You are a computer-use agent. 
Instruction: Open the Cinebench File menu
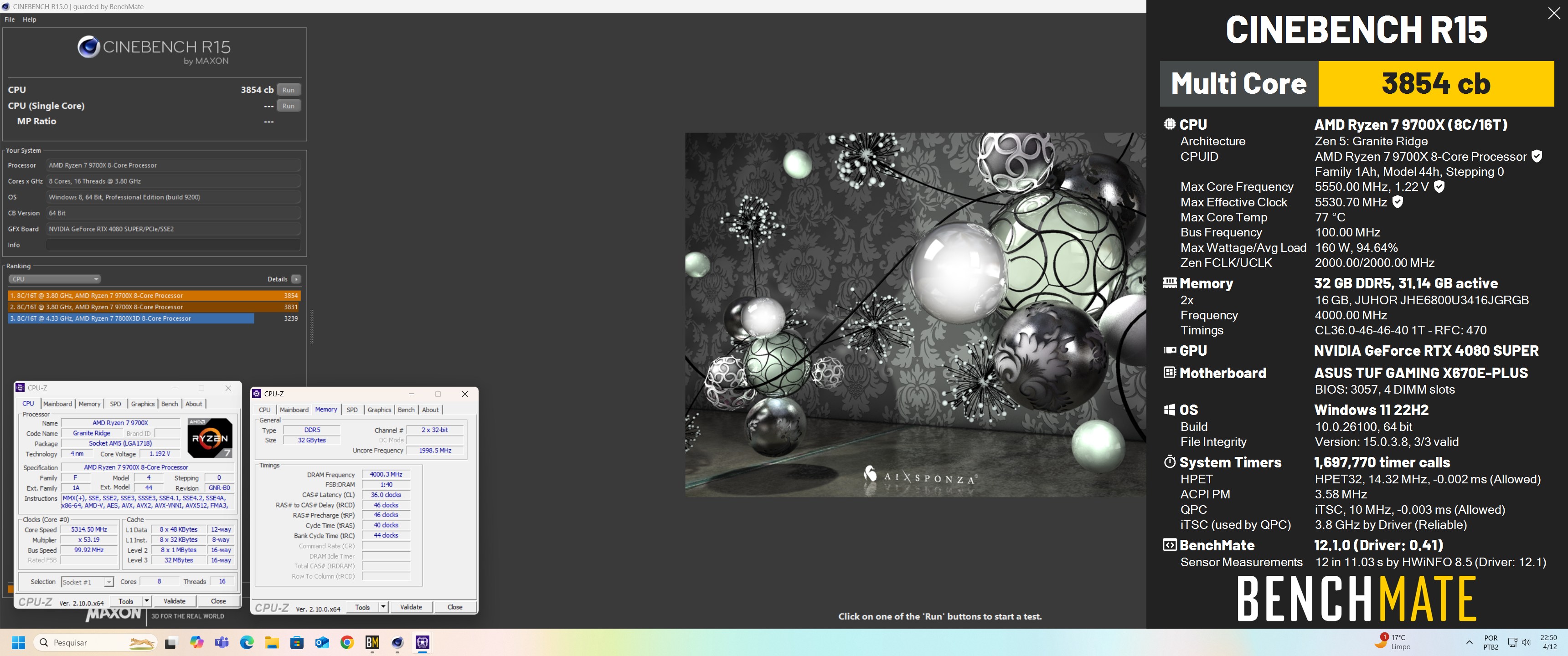[10, 20]
